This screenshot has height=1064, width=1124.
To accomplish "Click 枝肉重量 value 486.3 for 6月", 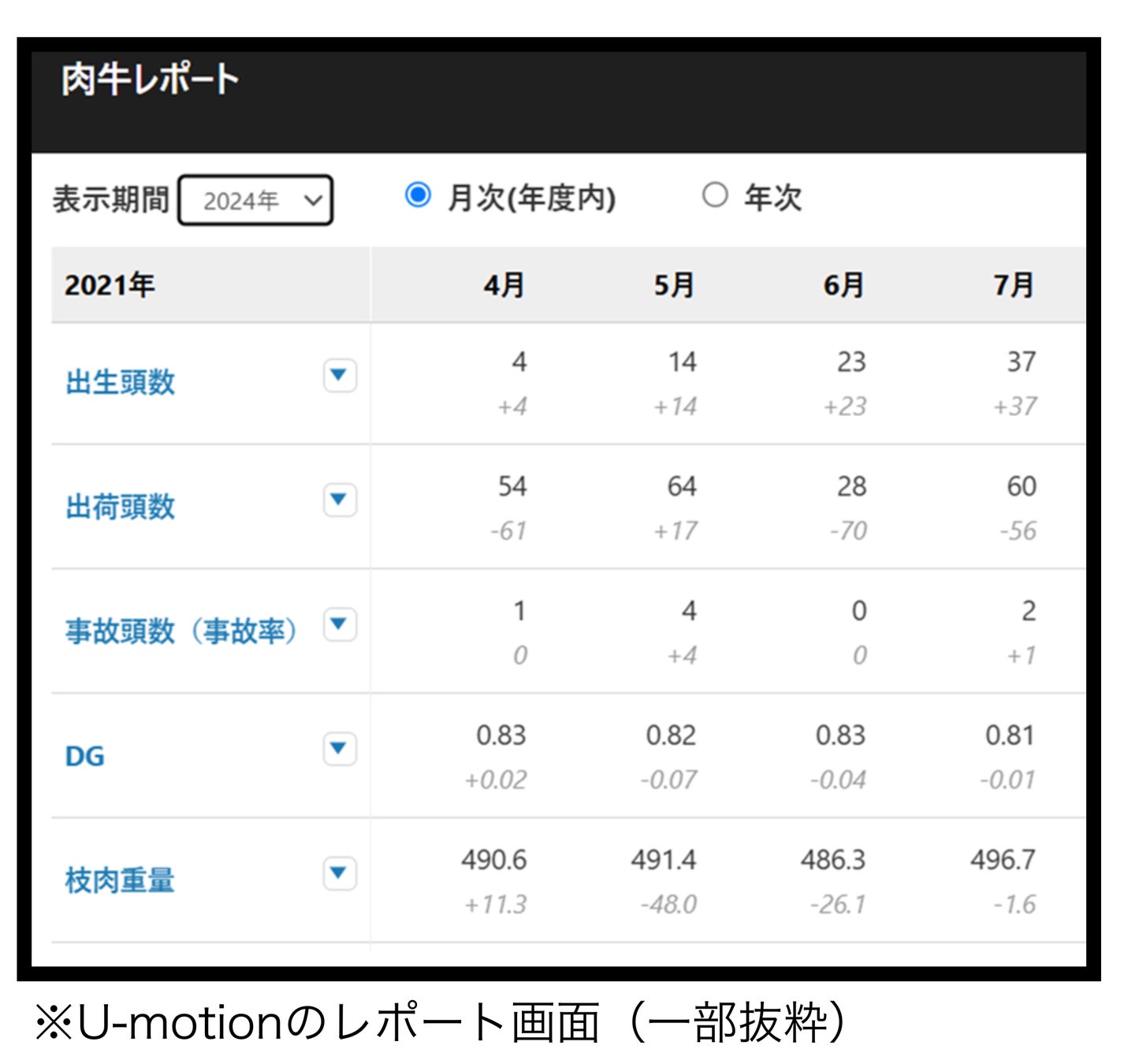I will (x=833, y=860).
